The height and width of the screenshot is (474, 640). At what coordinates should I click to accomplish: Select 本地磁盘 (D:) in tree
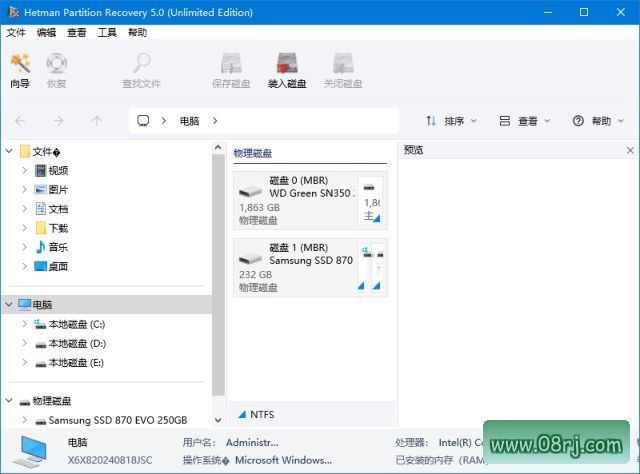70,343
